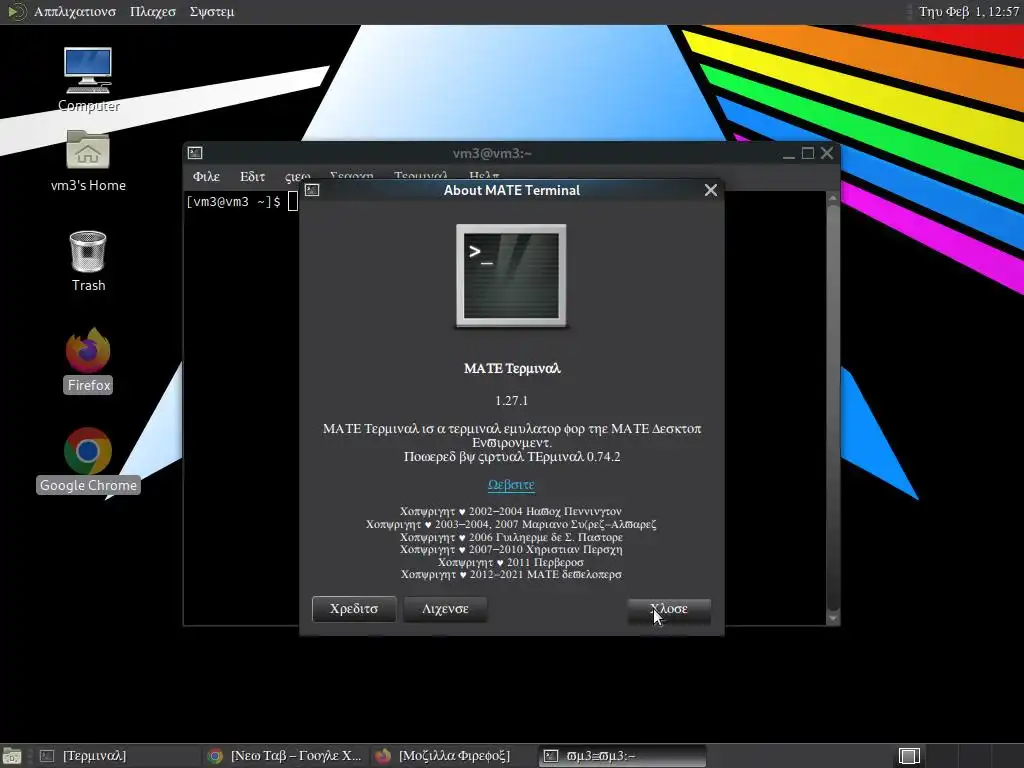Switch to vm3@vm3 taskbar entry

(x=622, y=756)
